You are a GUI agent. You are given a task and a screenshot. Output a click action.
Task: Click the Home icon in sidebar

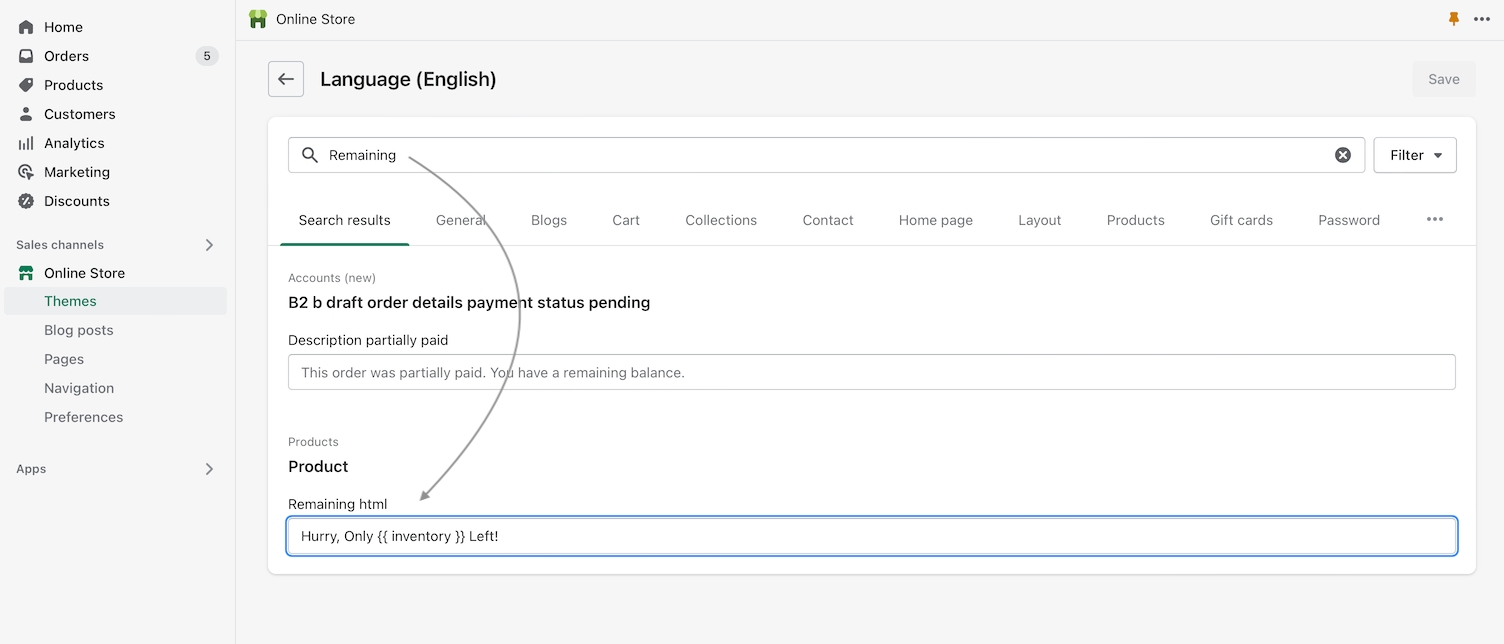26,27
